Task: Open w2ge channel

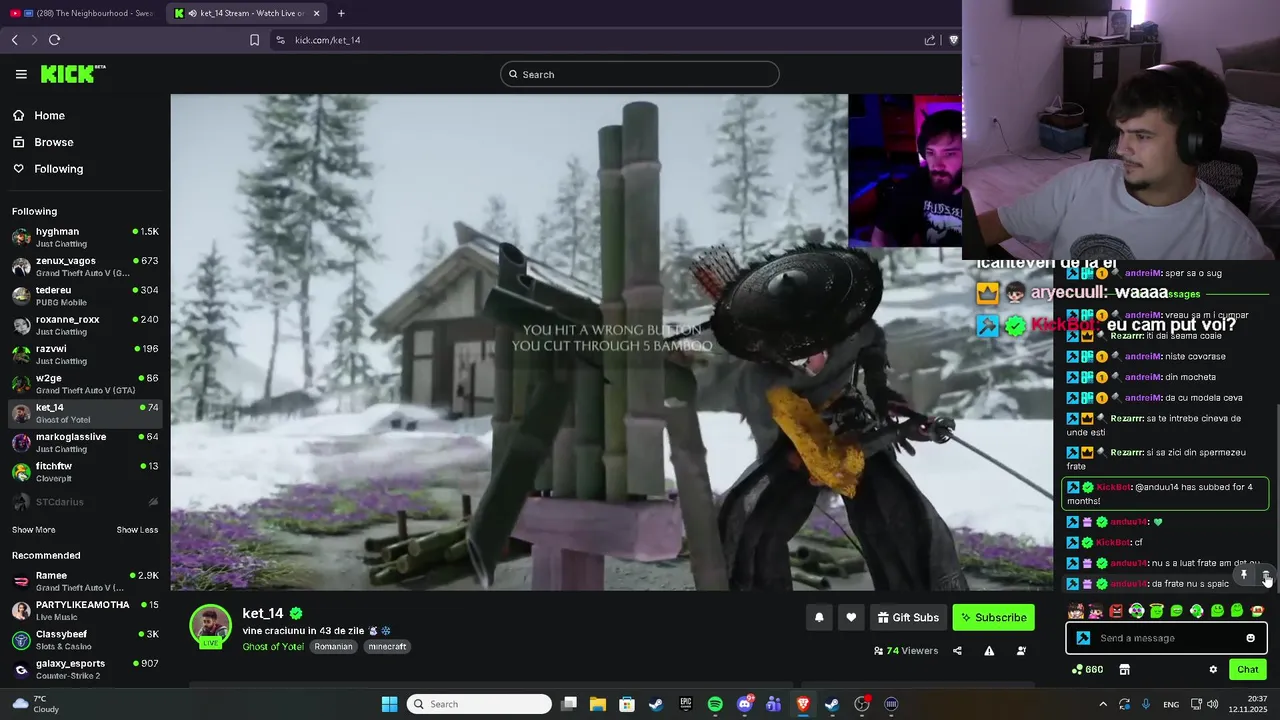Action: [x=85, y=384]
